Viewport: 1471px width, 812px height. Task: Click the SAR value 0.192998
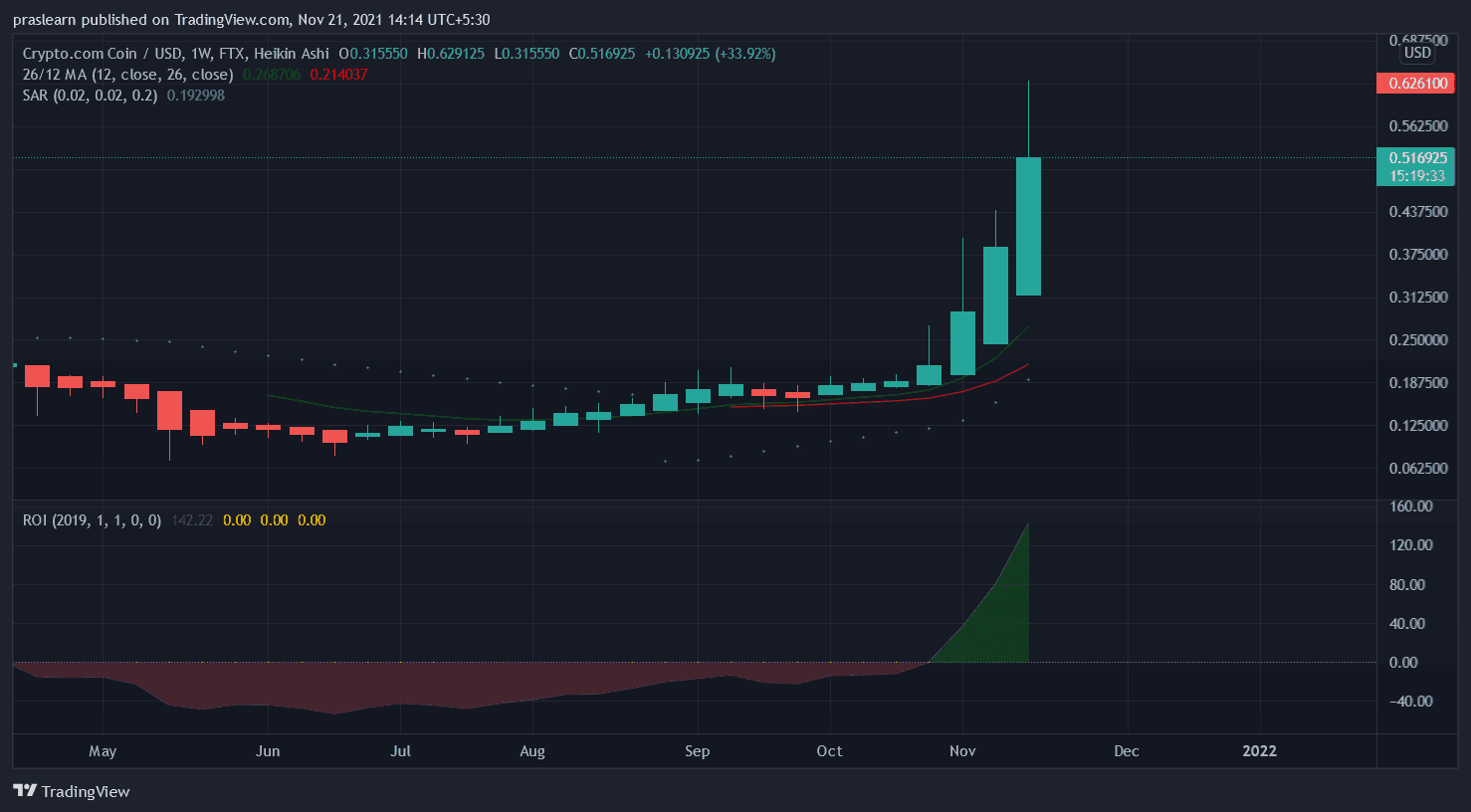click(195, 96)
